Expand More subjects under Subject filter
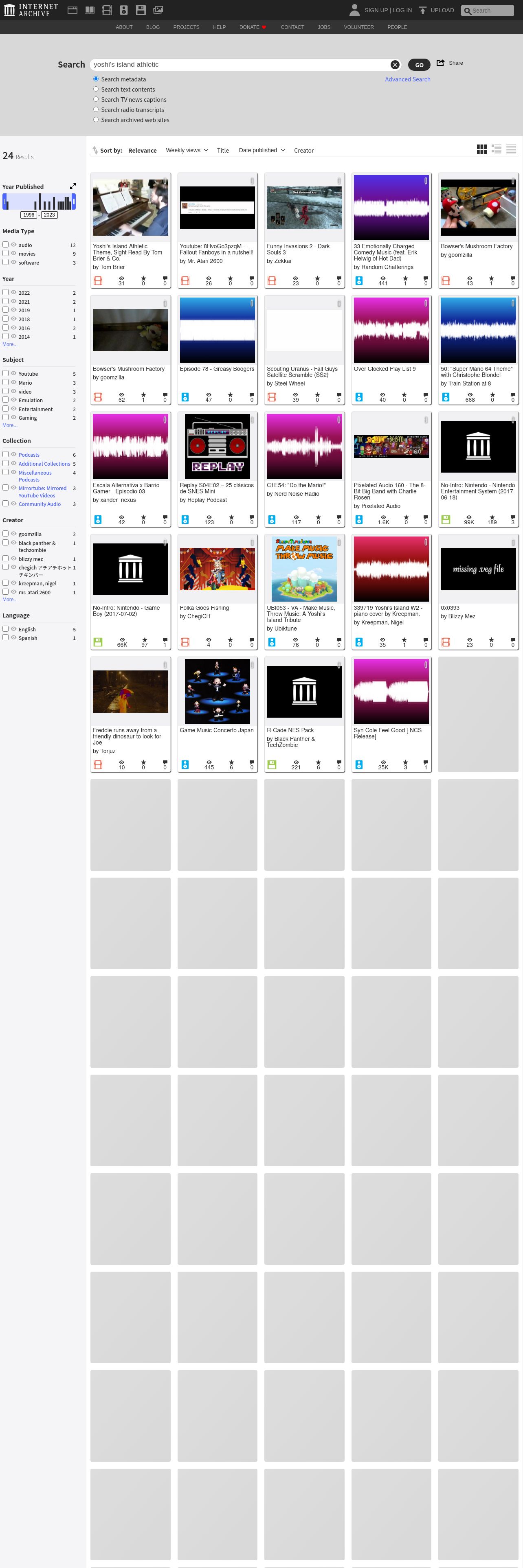Viewport: 523px width, 1568px height. pos(10,425)
